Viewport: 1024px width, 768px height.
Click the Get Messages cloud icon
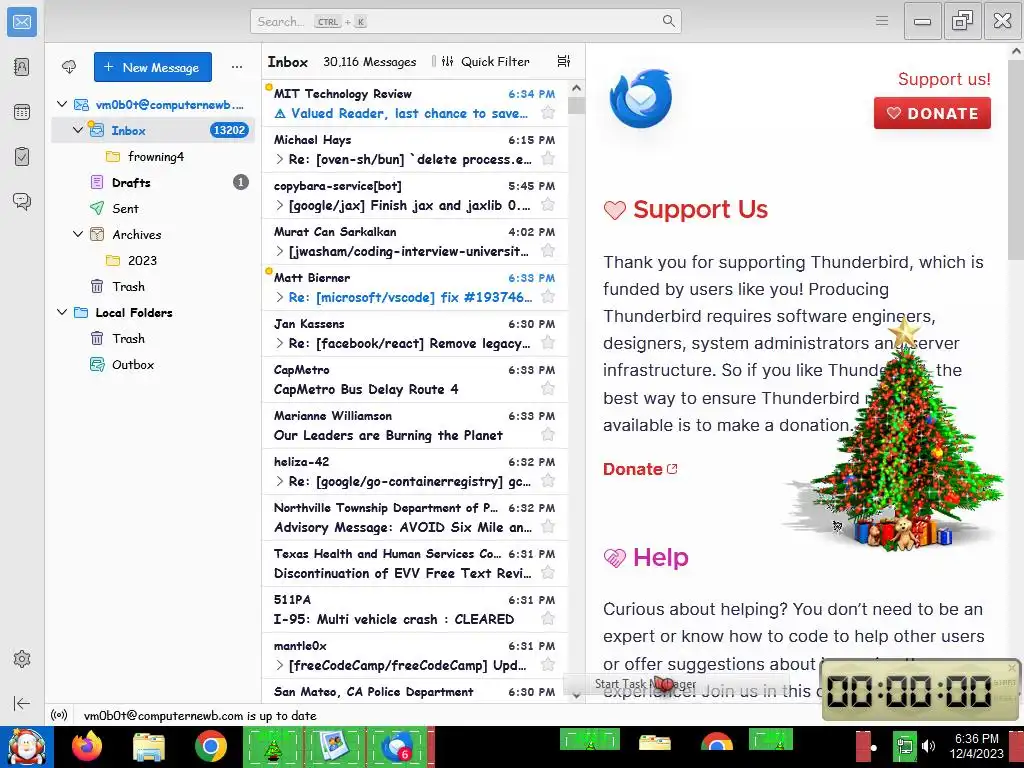[x=69, y=67]
